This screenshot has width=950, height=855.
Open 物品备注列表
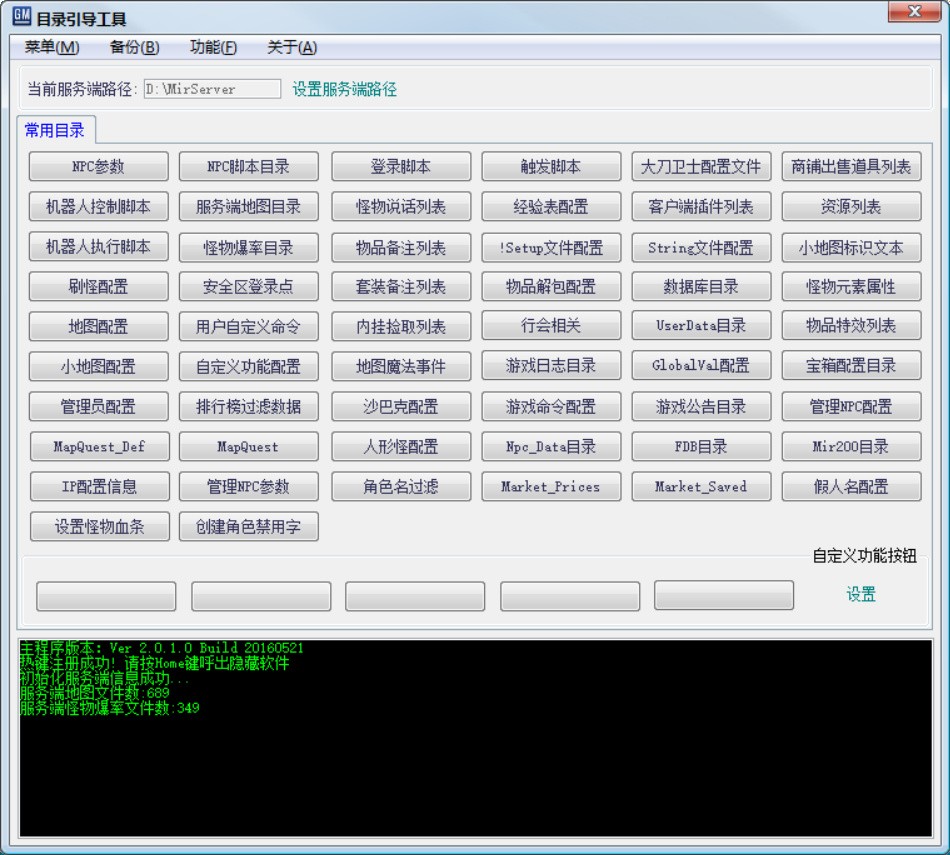(400, 247)
